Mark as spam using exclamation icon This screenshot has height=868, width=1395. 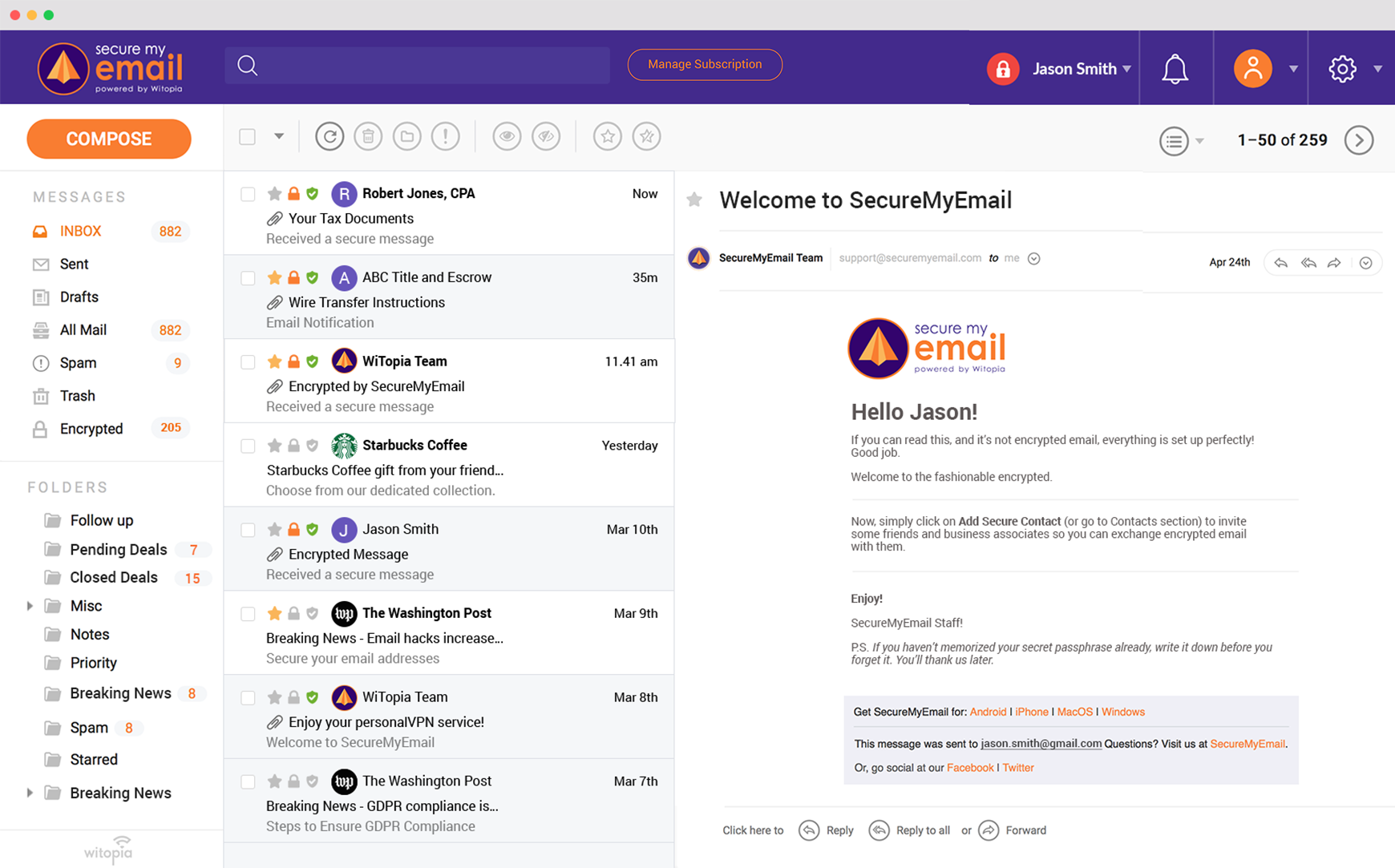(445, 137)
